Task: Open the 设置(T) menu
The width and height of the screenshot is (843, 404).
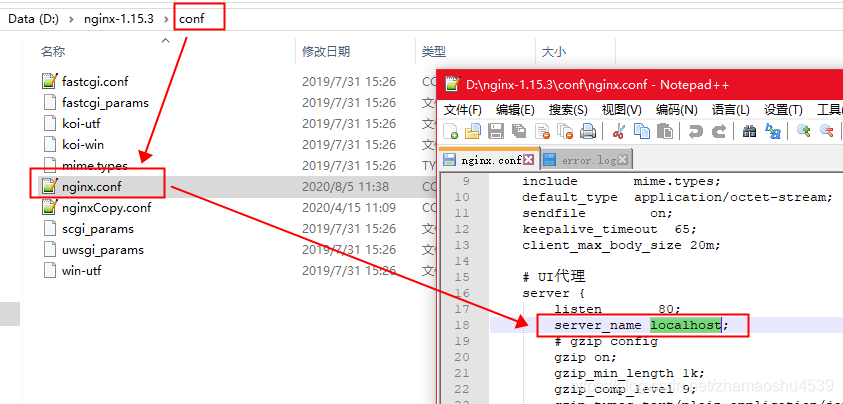Action: point(783,110)
